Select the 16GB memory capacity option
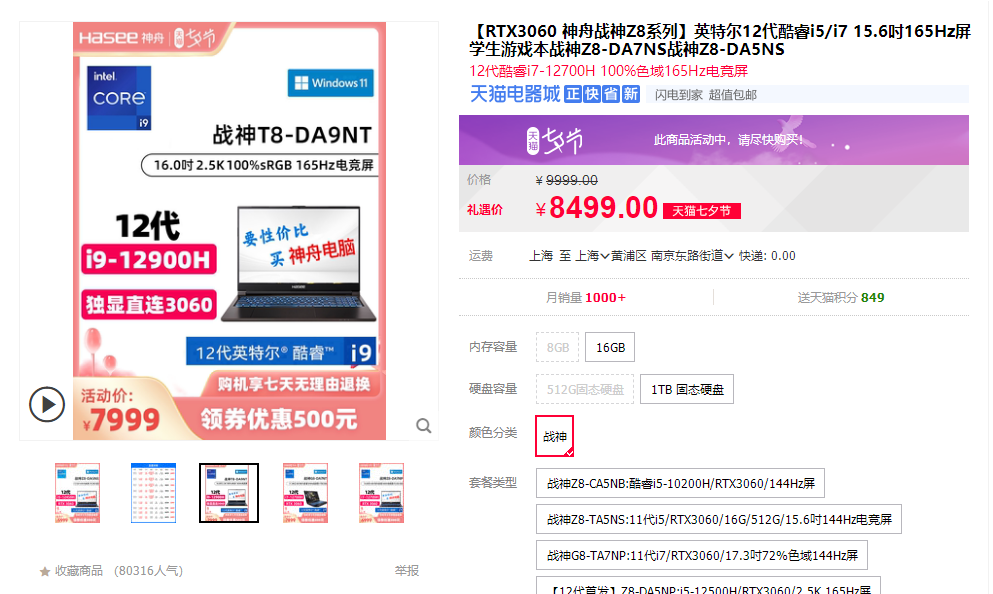Screen dimensions: 993x594 (608, 346)
